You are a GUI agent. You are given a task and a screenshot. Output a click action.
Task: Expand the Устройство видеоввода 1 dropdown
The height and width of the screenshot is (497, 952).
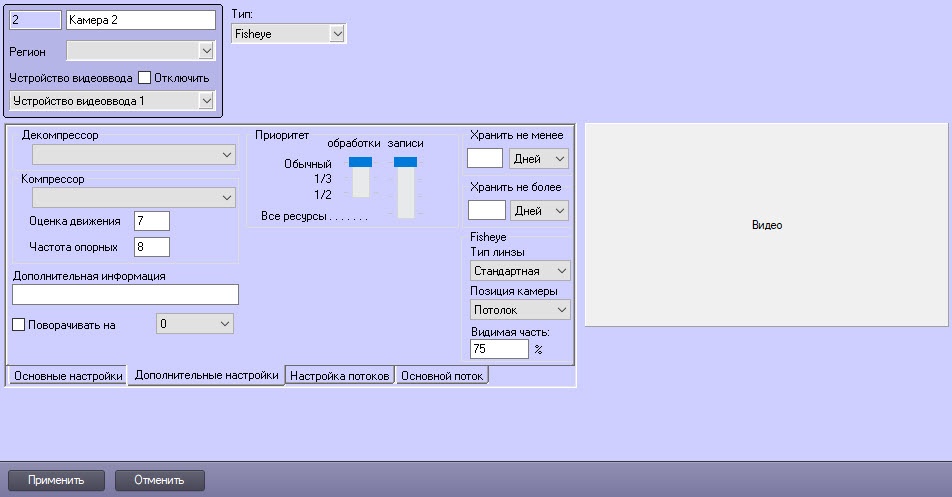point(111,100)
